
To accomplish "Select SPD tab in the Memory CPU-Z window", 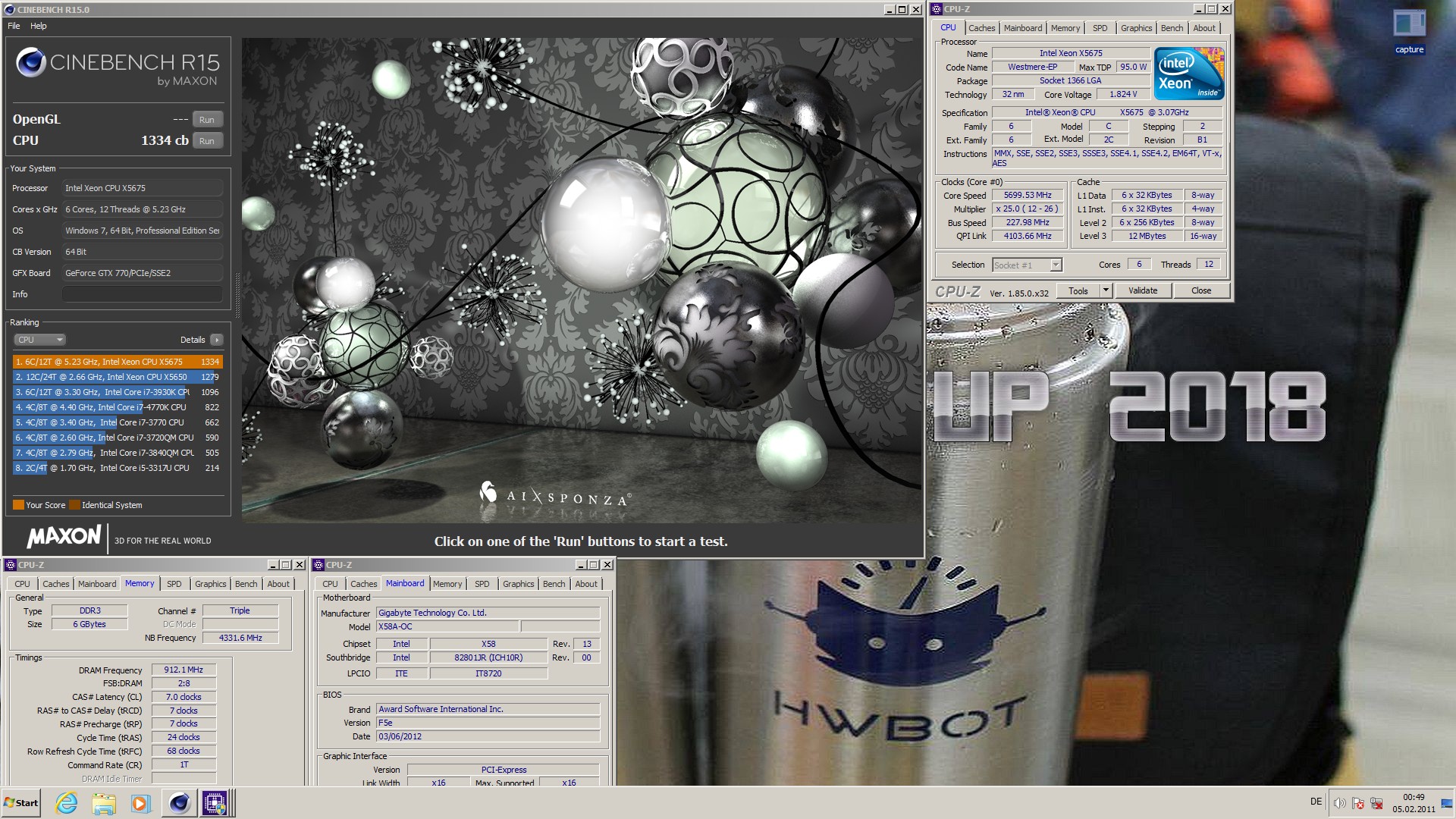I will [x=174, y=584].
